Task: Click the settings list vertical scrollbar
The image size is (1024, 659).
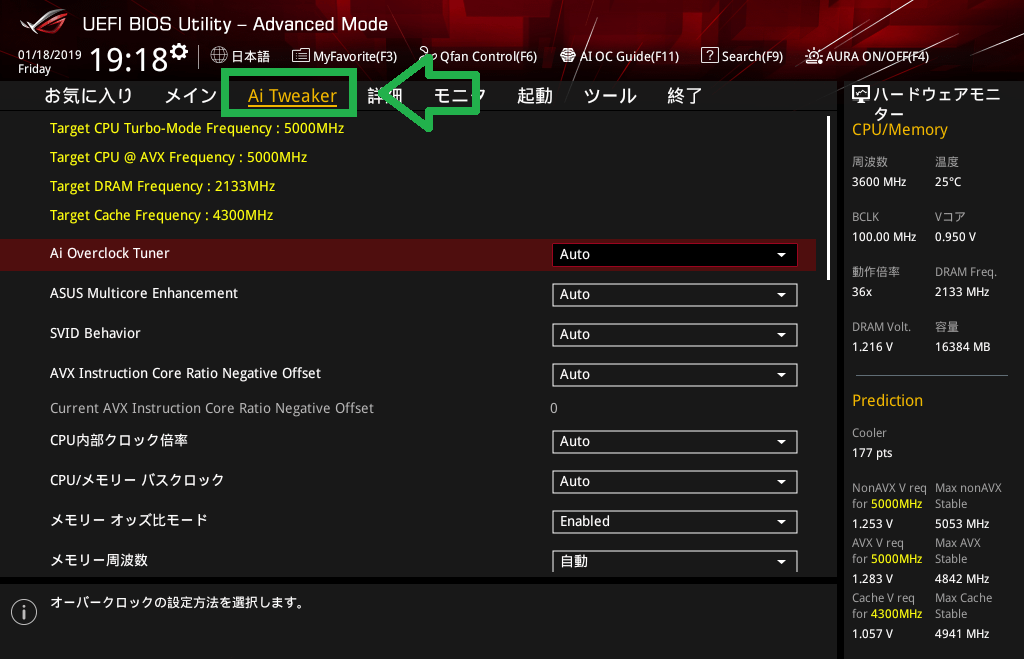Action: click(828, 199)
